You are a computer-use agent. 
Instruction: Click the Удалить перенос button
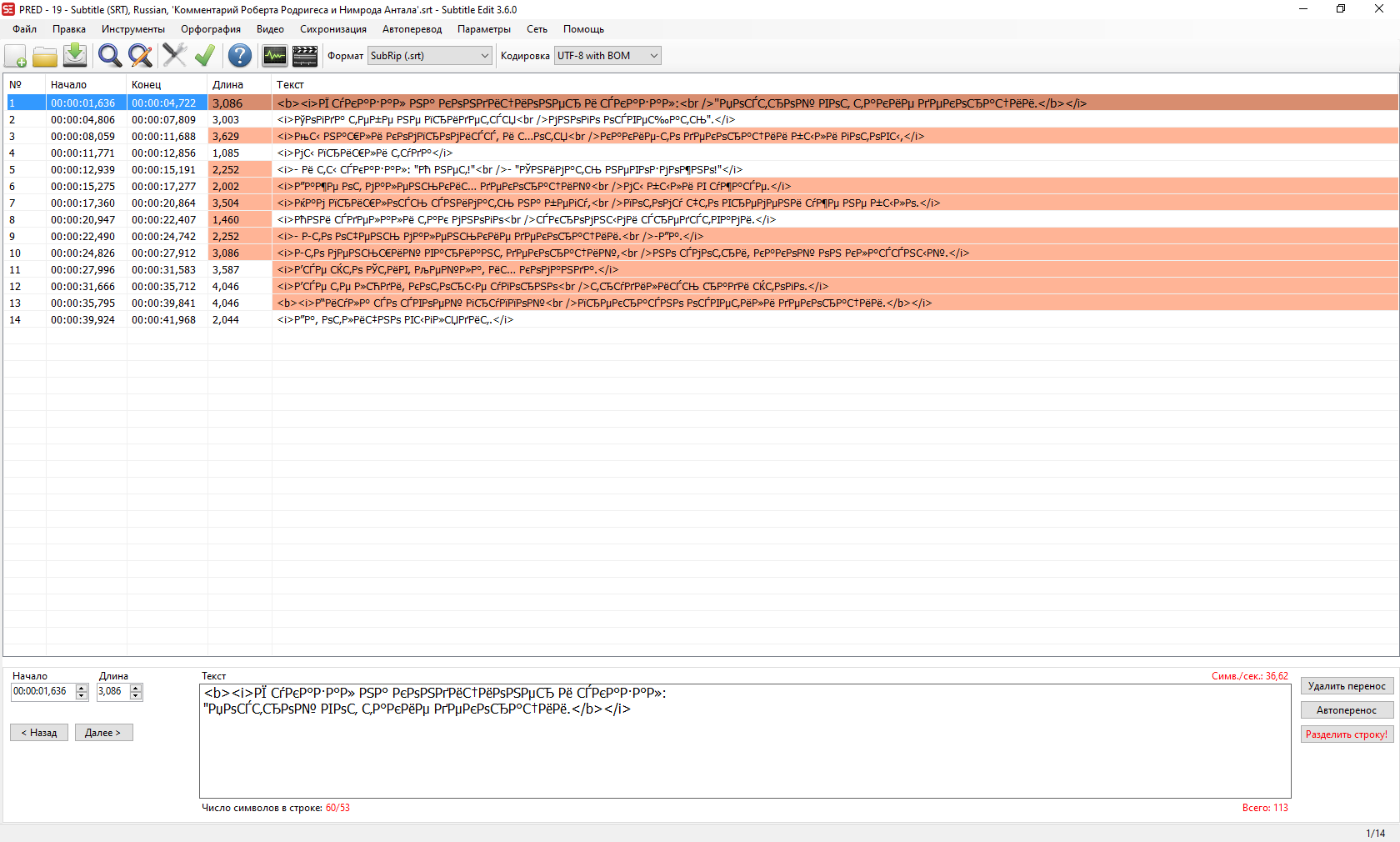1347,686
